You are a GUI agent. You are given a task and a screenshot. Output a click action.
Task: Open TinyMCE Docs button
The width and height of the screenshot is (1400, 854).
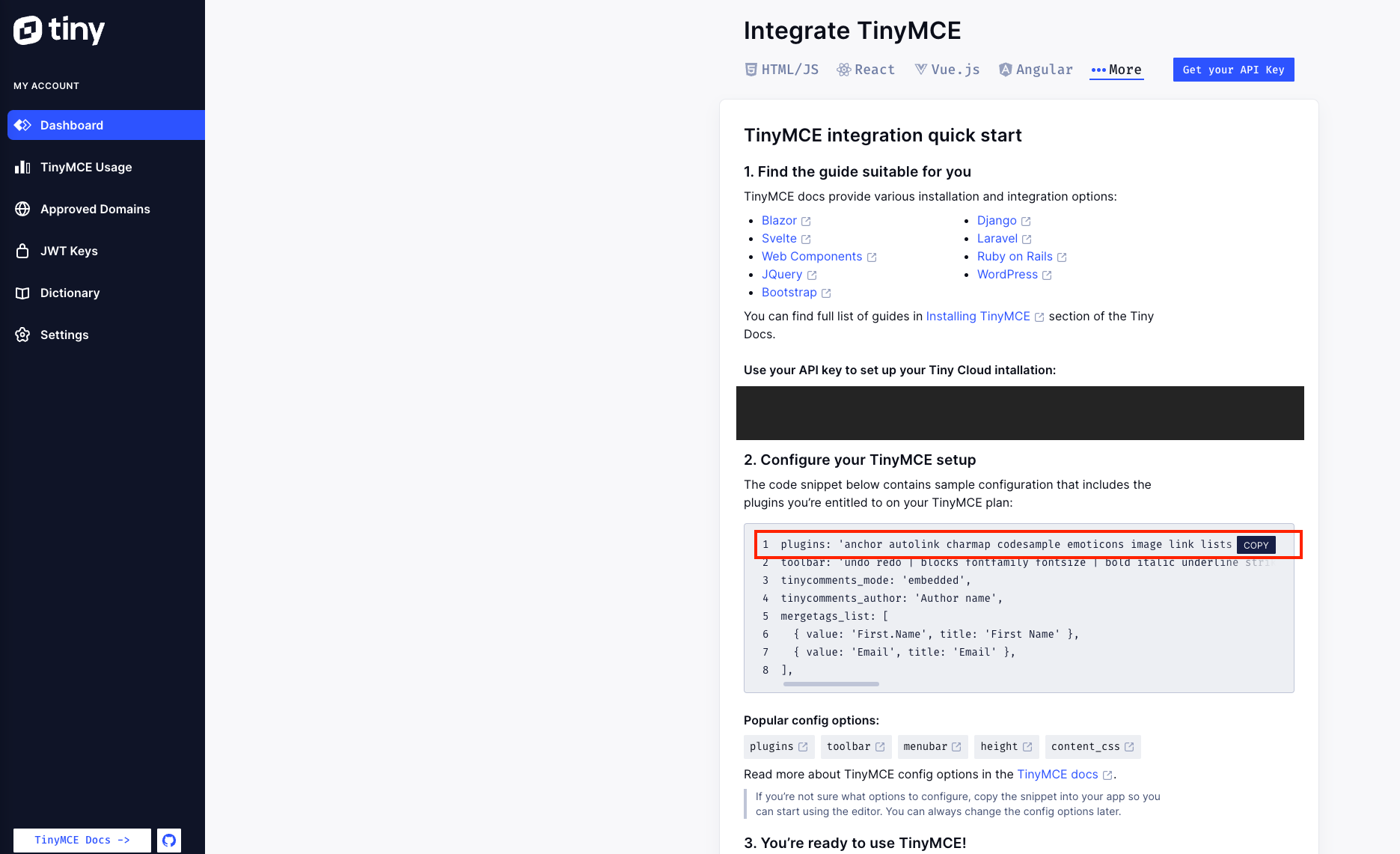click(82, 840)
